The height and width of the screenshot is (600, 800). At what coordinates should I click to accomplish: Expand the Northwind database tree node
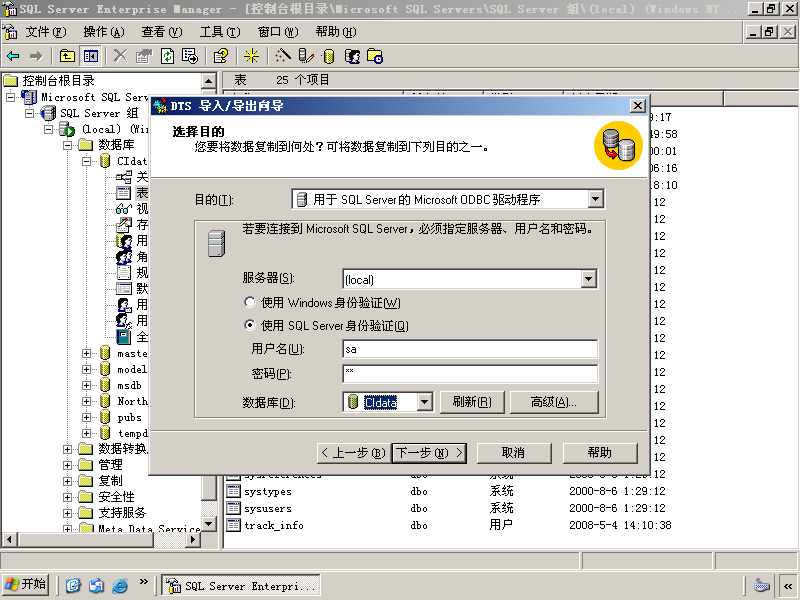(x=86, y=402)
